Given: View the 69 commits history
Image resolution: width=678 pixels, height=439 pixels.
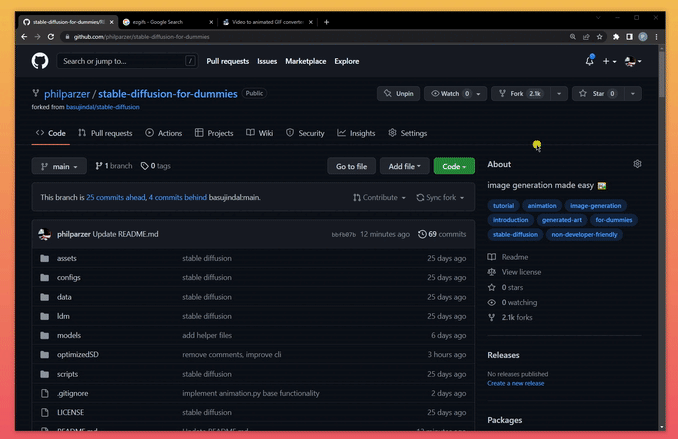Looking at the screenshot, I should coord(442,234).
